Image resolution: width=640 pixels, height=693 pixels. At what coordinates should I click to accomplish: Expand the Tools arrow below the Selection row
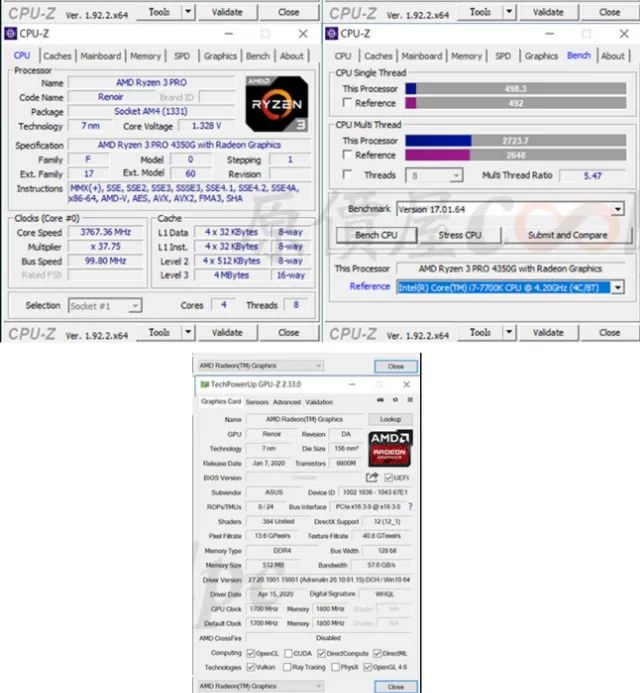(188, 332)
